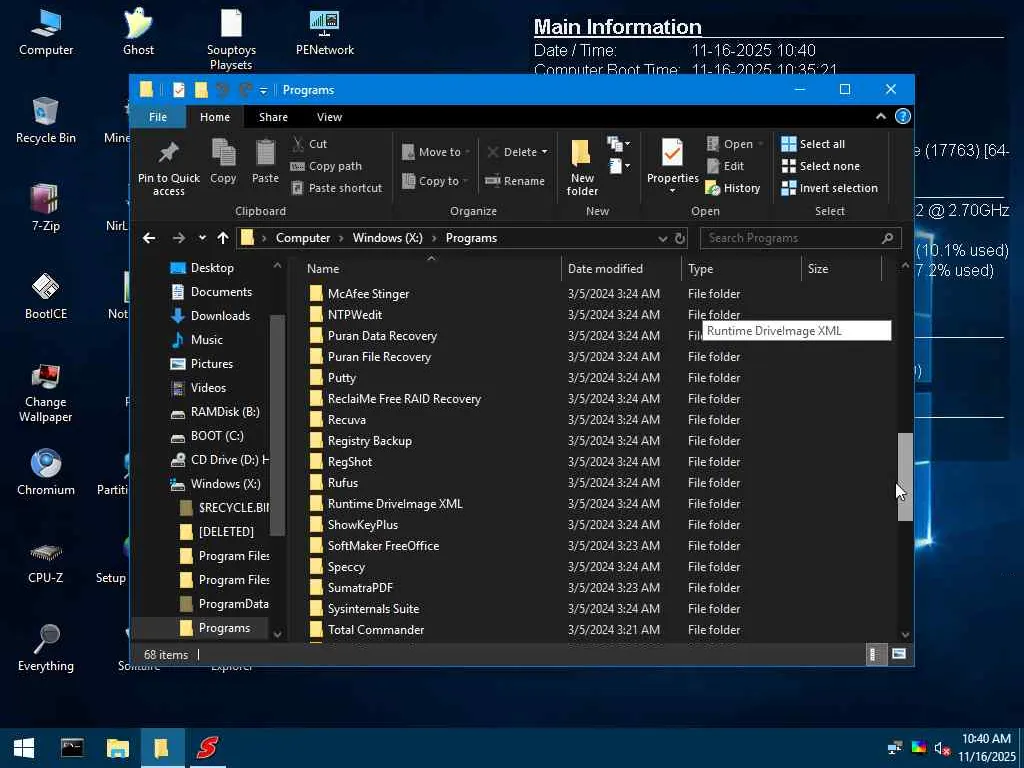The width and height of the screenshot is (1024, 768).
Task: Collapse the ribbon with the chevron
Action: (x=880, y=116)
